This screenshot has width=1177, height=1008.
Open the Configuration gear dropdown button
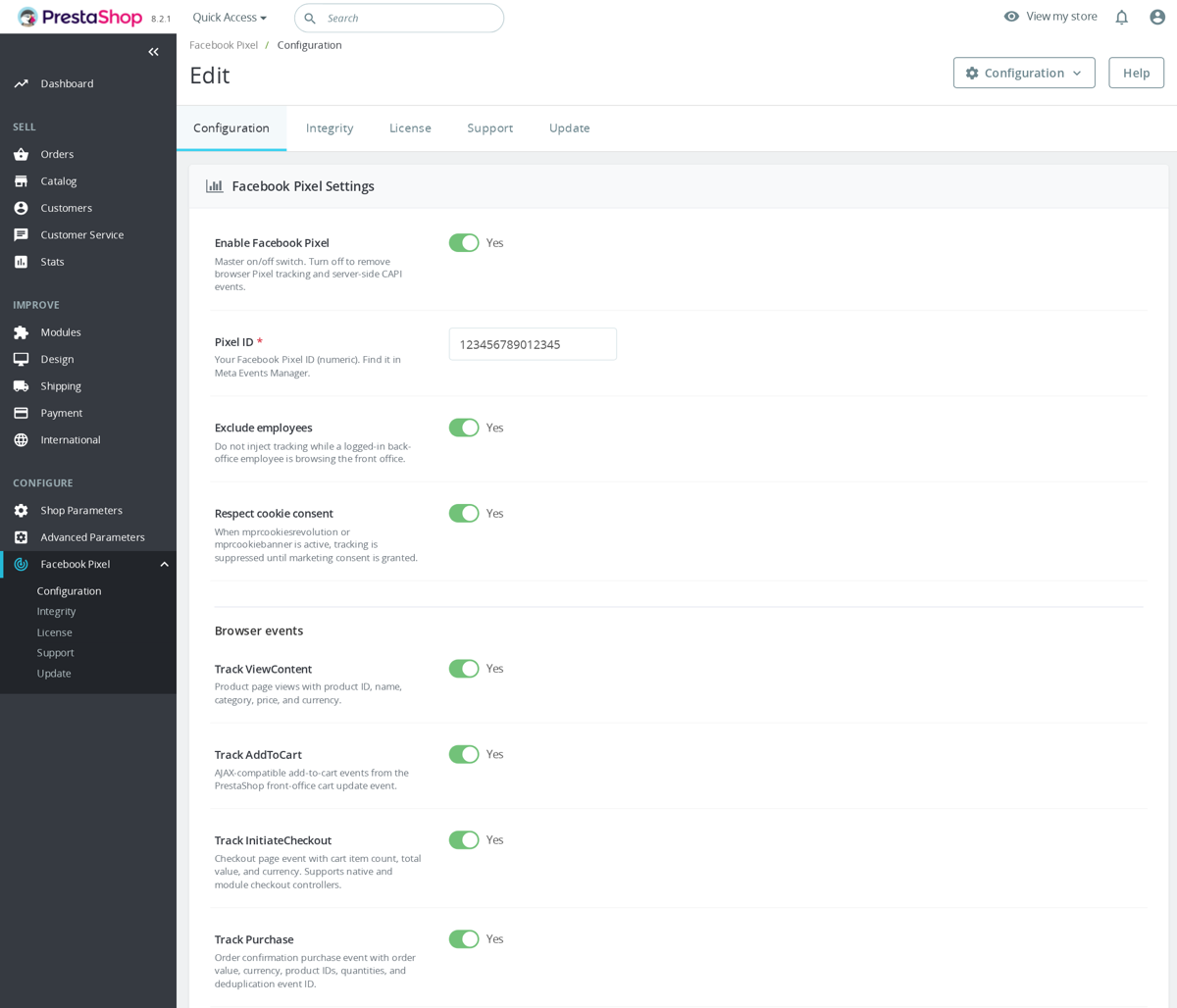(1024, 73)
